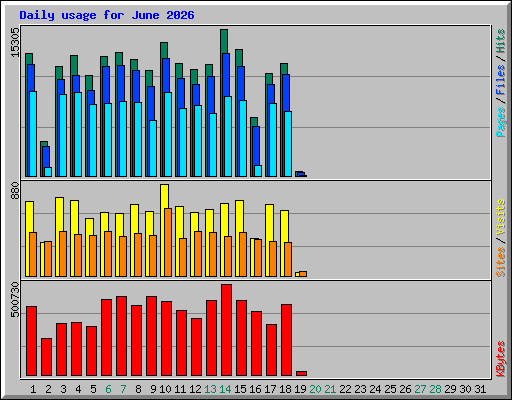
Task: Click the cyan pages bar for day 9
Action: pos(153,148)
